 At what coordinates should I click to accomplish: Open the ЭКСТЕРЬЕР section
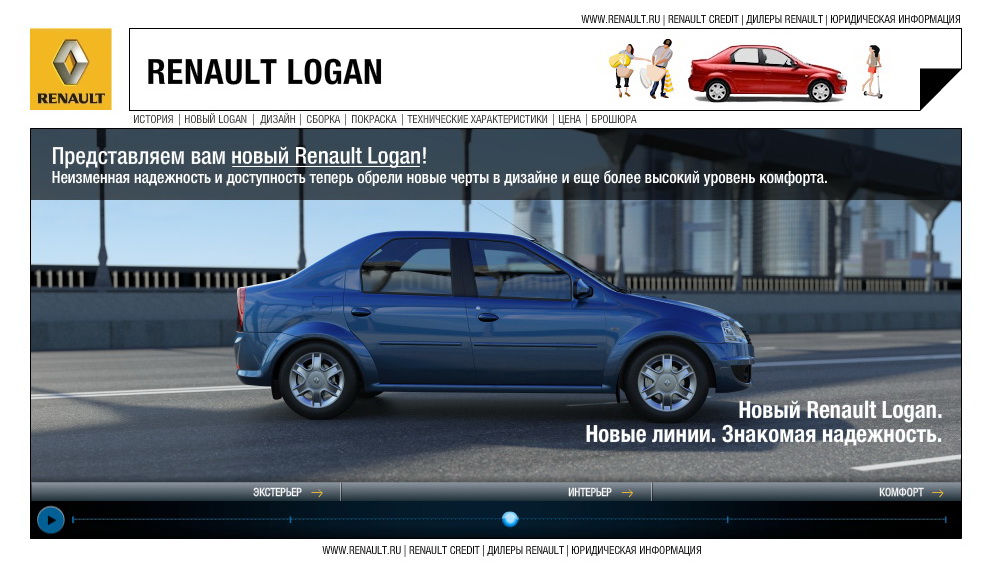[x=278, y=492]
